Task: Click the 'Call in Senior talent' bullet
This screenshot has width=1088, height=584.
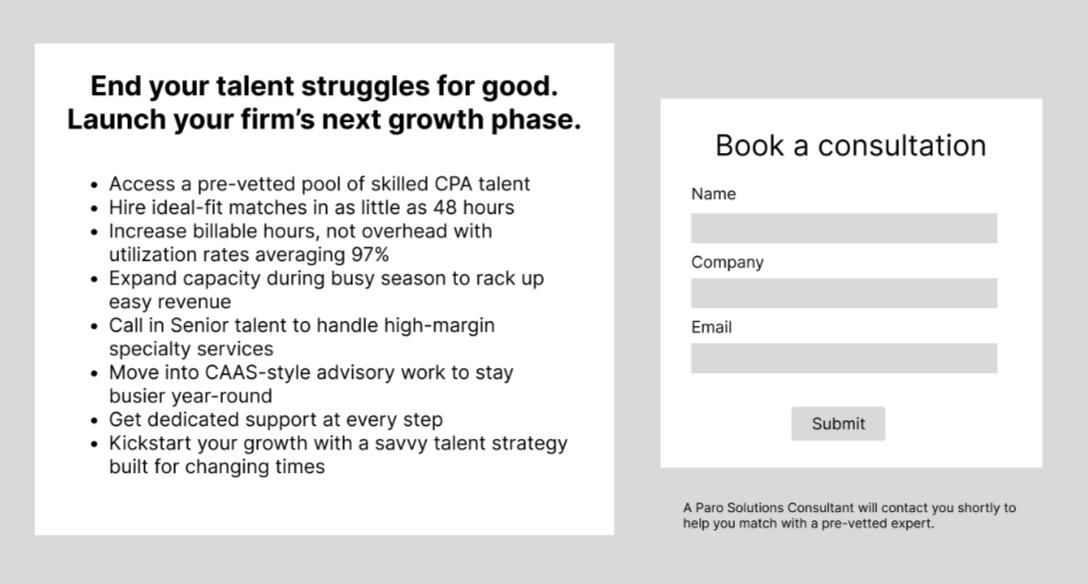Action: (301, 325)
